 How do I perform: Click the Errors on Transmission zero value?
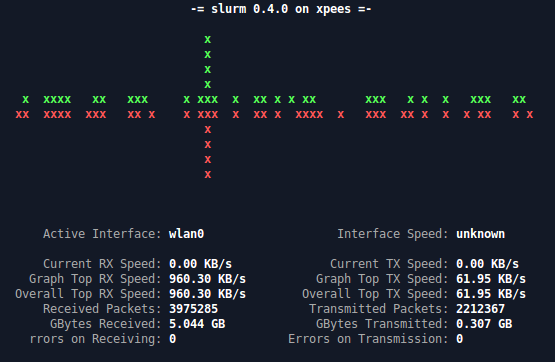459,339
